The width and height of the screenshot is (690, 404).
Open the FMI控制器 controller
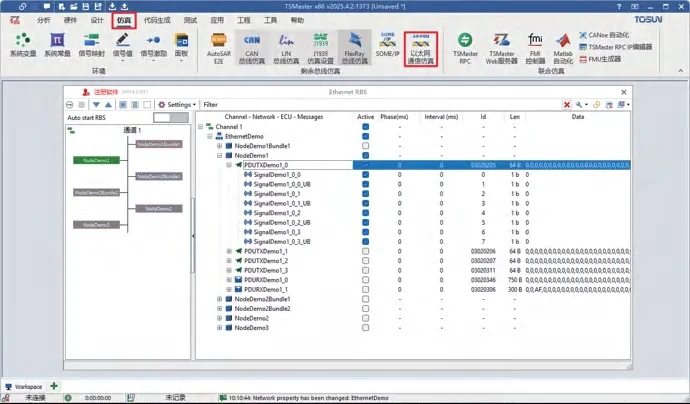click(x=535, y=48)
